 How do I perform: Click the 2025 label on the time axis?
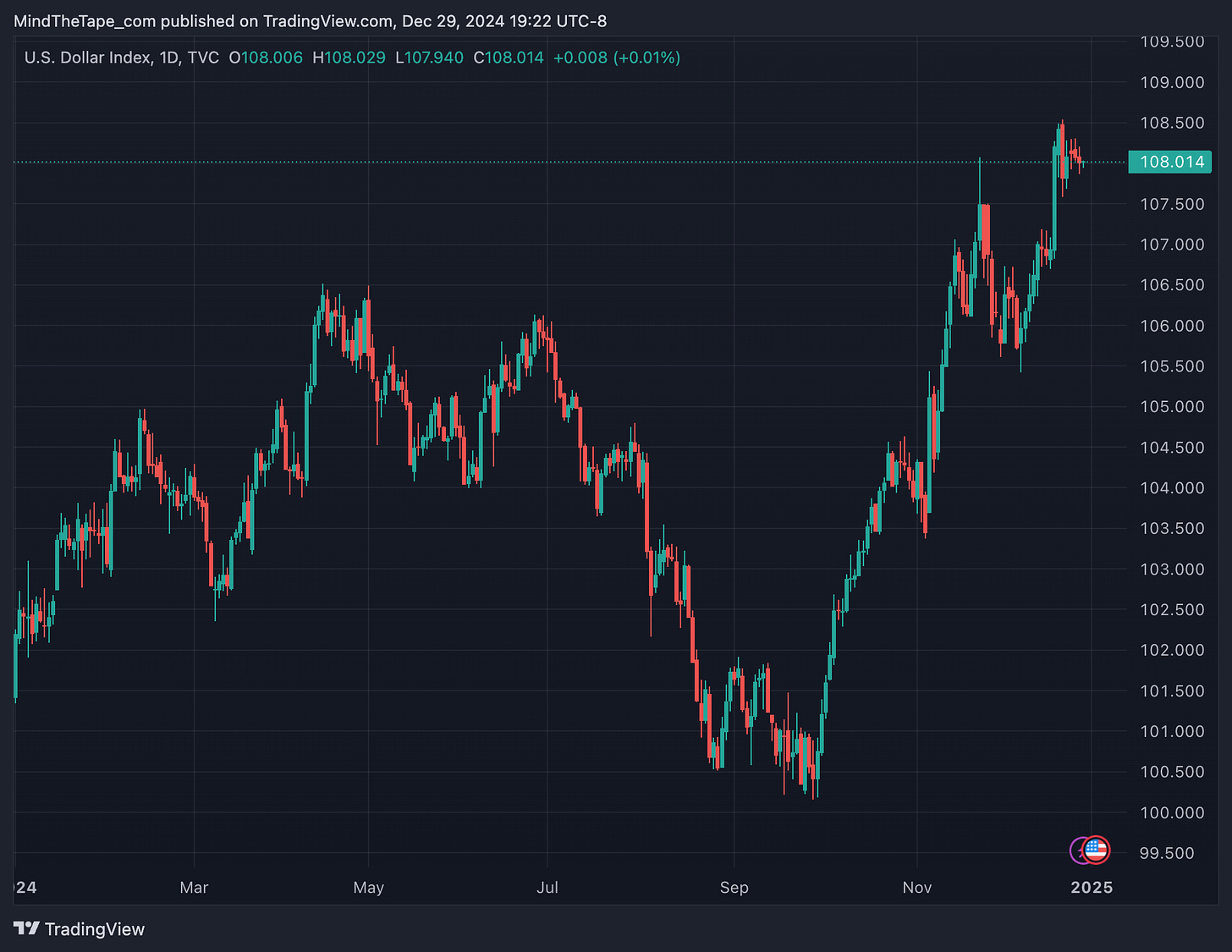click(x=1092, y=888)
